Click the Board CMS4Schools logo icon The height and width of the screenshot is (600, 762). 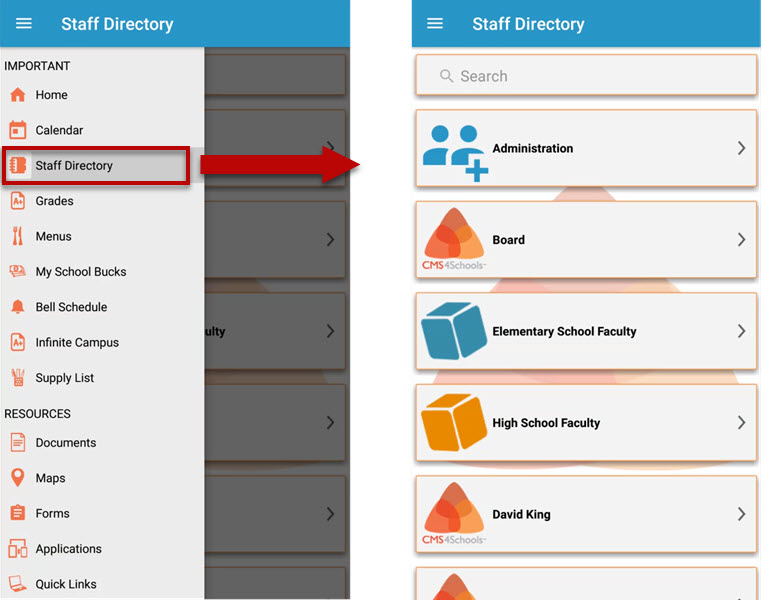click(454, 239)
